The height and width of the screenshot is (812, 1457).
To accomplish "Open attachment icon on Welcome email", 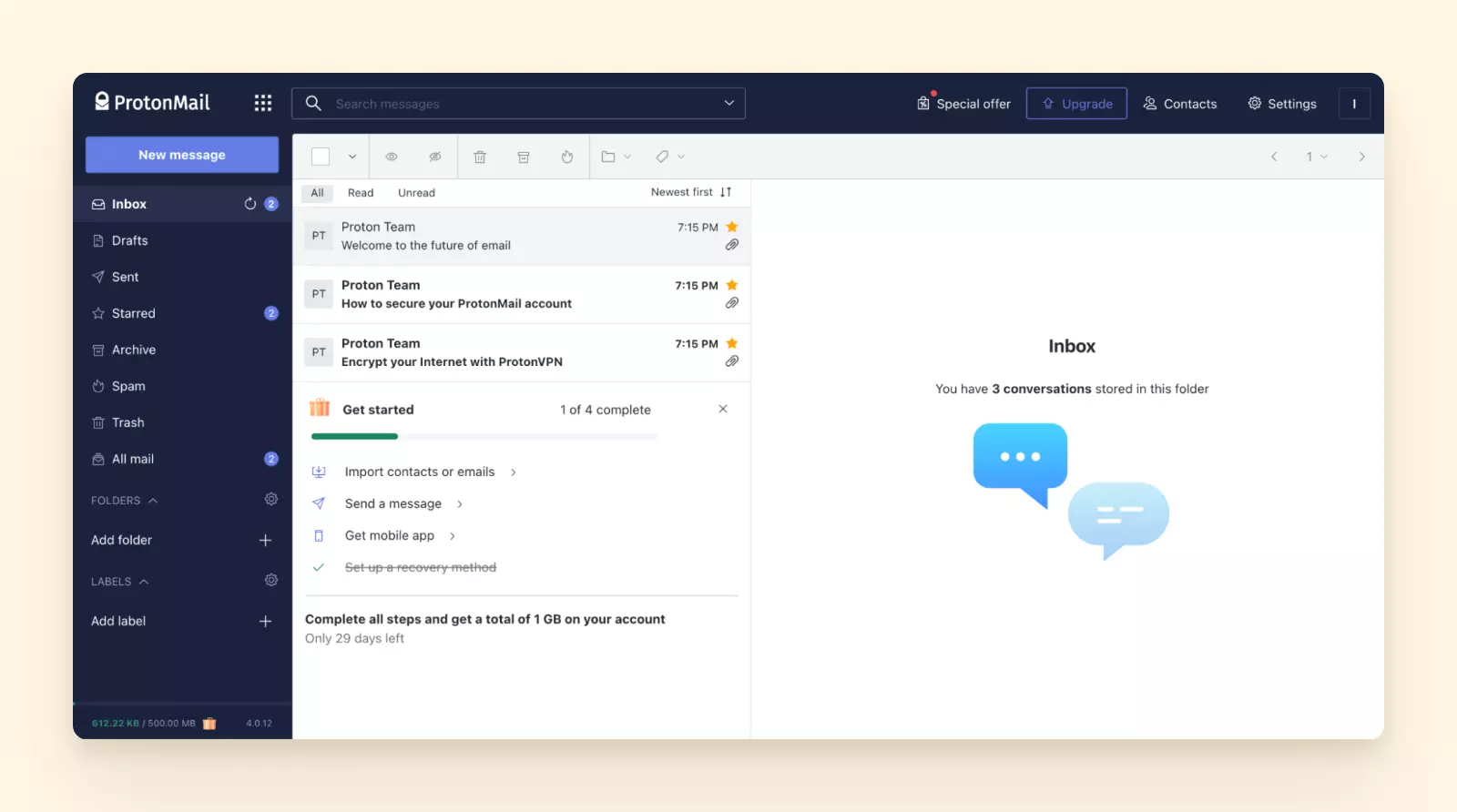I will (732, 245).
